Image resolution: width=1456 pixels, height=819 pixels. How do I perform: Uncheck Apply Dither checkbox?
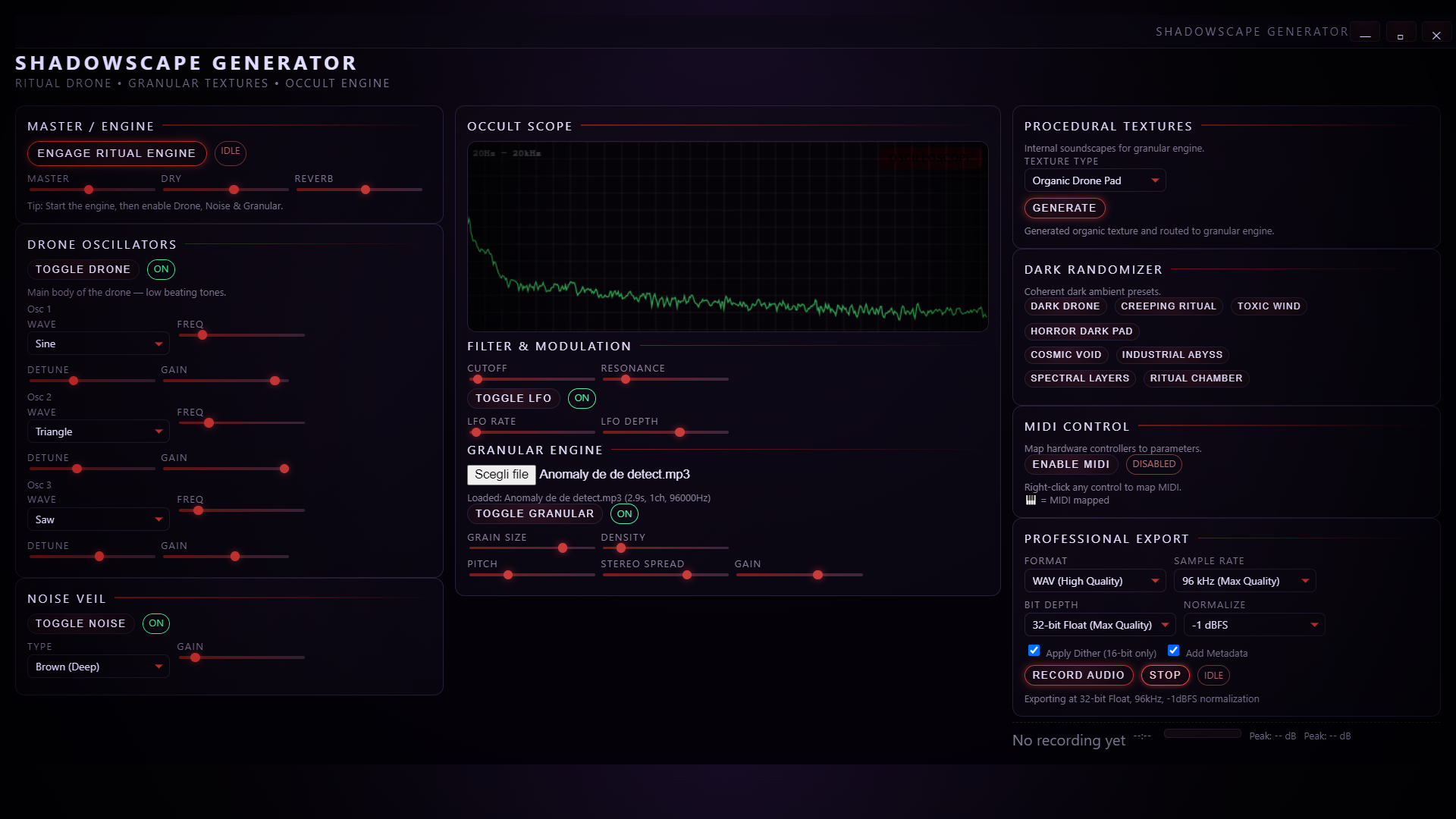(1034, 651)
